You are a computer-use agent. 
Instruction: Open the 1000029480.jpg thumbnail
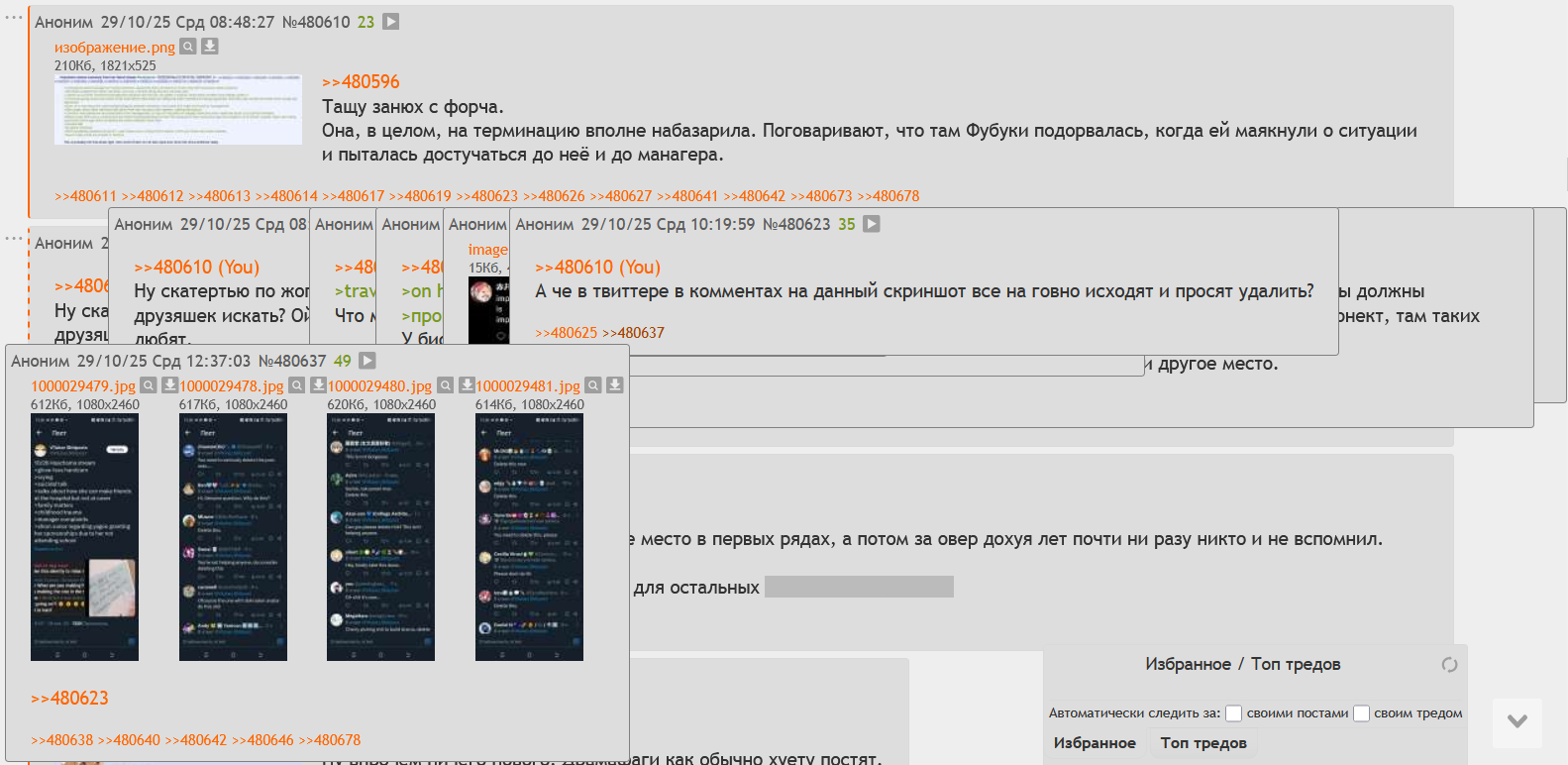380,537
